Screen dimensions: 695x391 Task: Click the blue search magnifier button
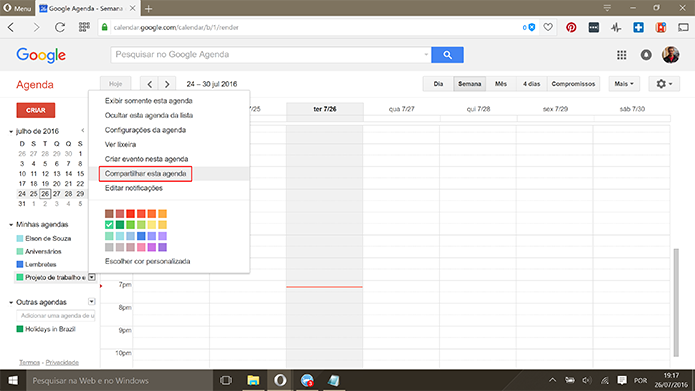tap(447, 55)
